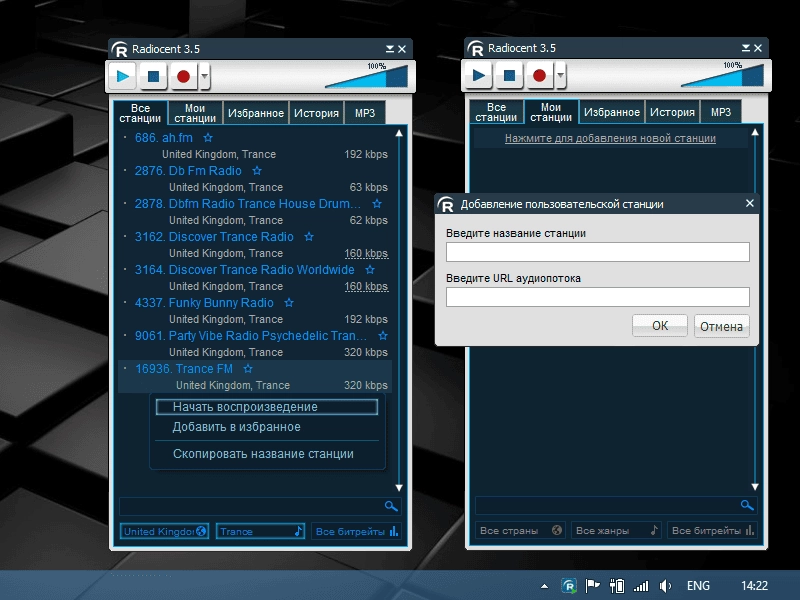Viewport: 800px width, 600px height.
Task: Click 160 kbps under Discover Trance Radio Worldwide
Action: click(366, 286)
